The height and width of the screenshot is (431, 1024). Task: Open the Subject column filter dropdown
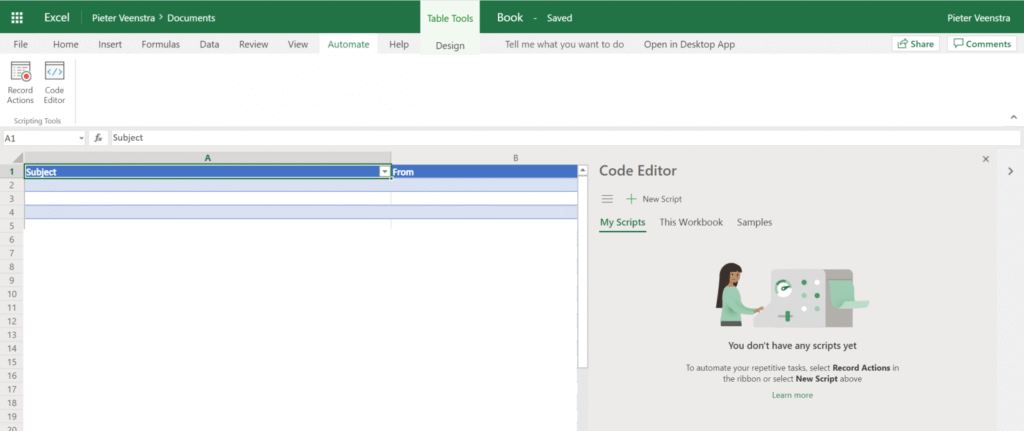point(385,172)
